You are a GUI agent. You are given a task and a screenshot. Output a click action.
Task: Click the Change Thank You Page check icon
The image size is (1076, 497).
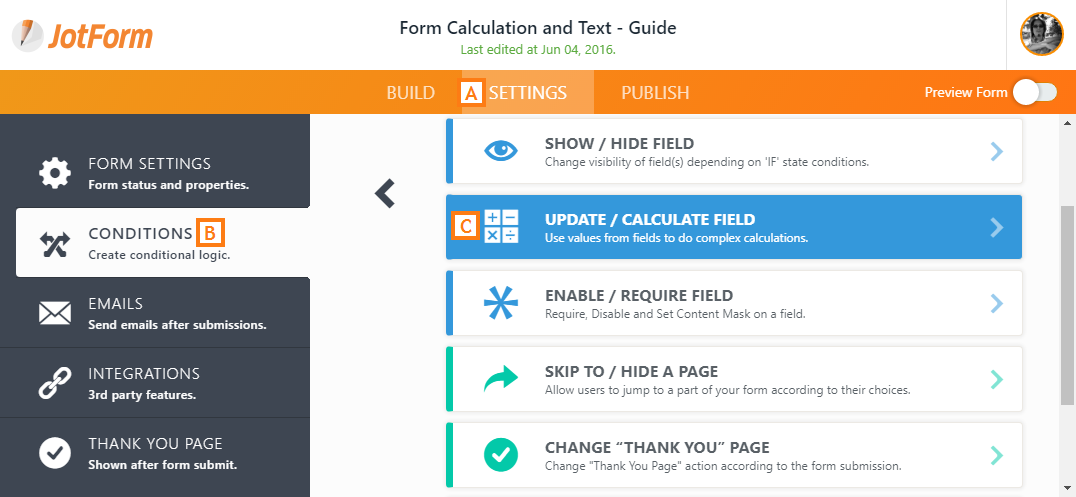[x=501, y=455]
